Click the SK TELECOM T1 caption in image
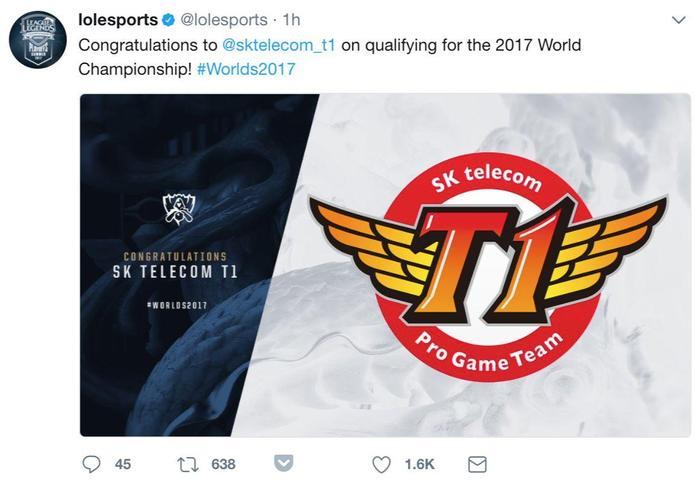The image size is (700, 486). (175, 272)
